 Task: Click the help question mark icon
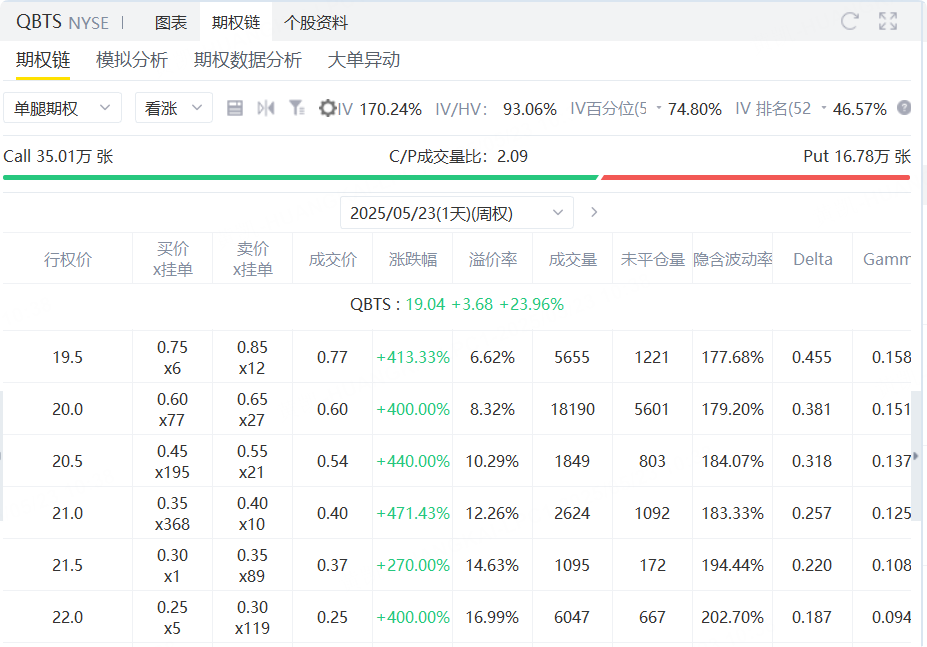point(904,108)
